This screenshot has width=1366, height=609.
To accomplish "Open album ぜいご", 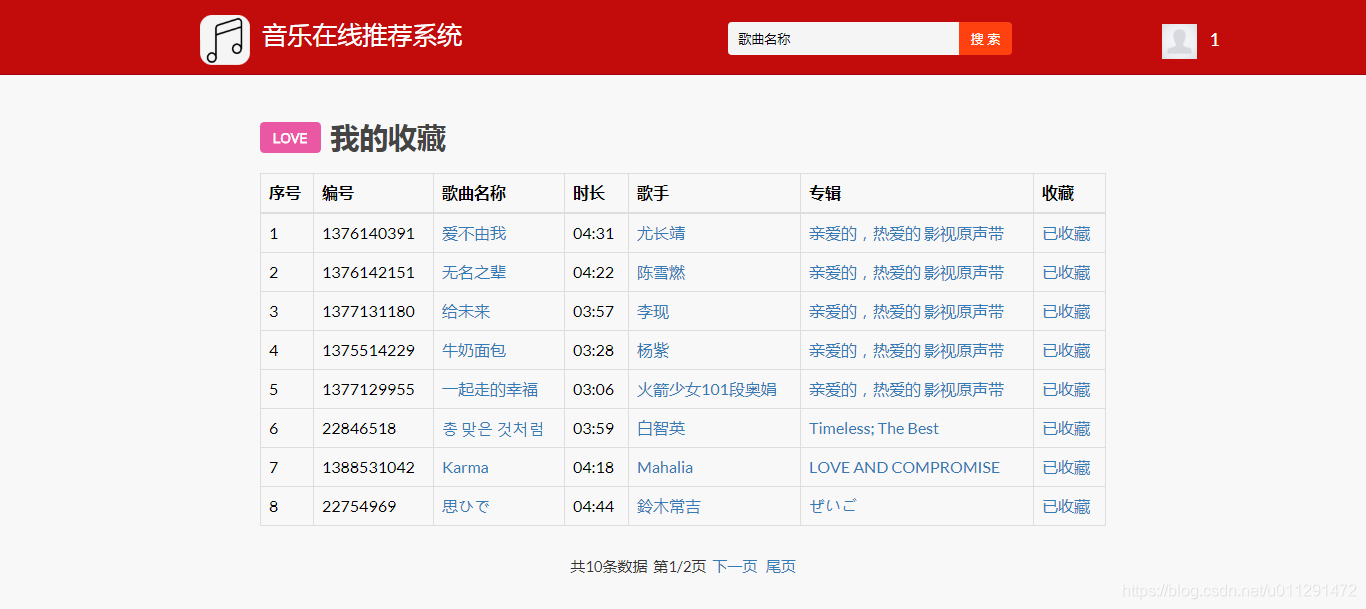I will click(x=833, y=507).
